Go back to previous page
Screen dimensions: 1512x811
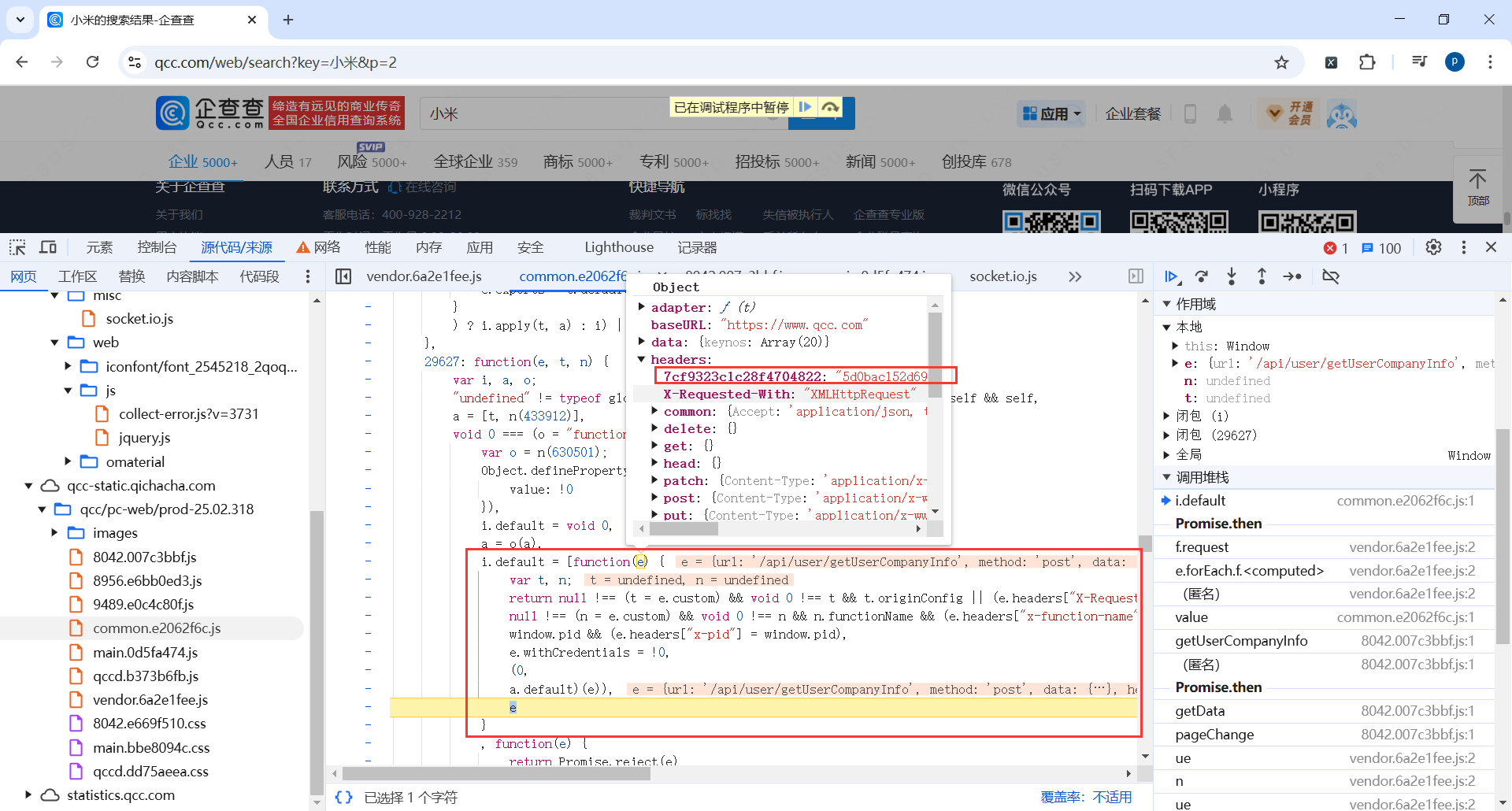[x=22, y=62]
